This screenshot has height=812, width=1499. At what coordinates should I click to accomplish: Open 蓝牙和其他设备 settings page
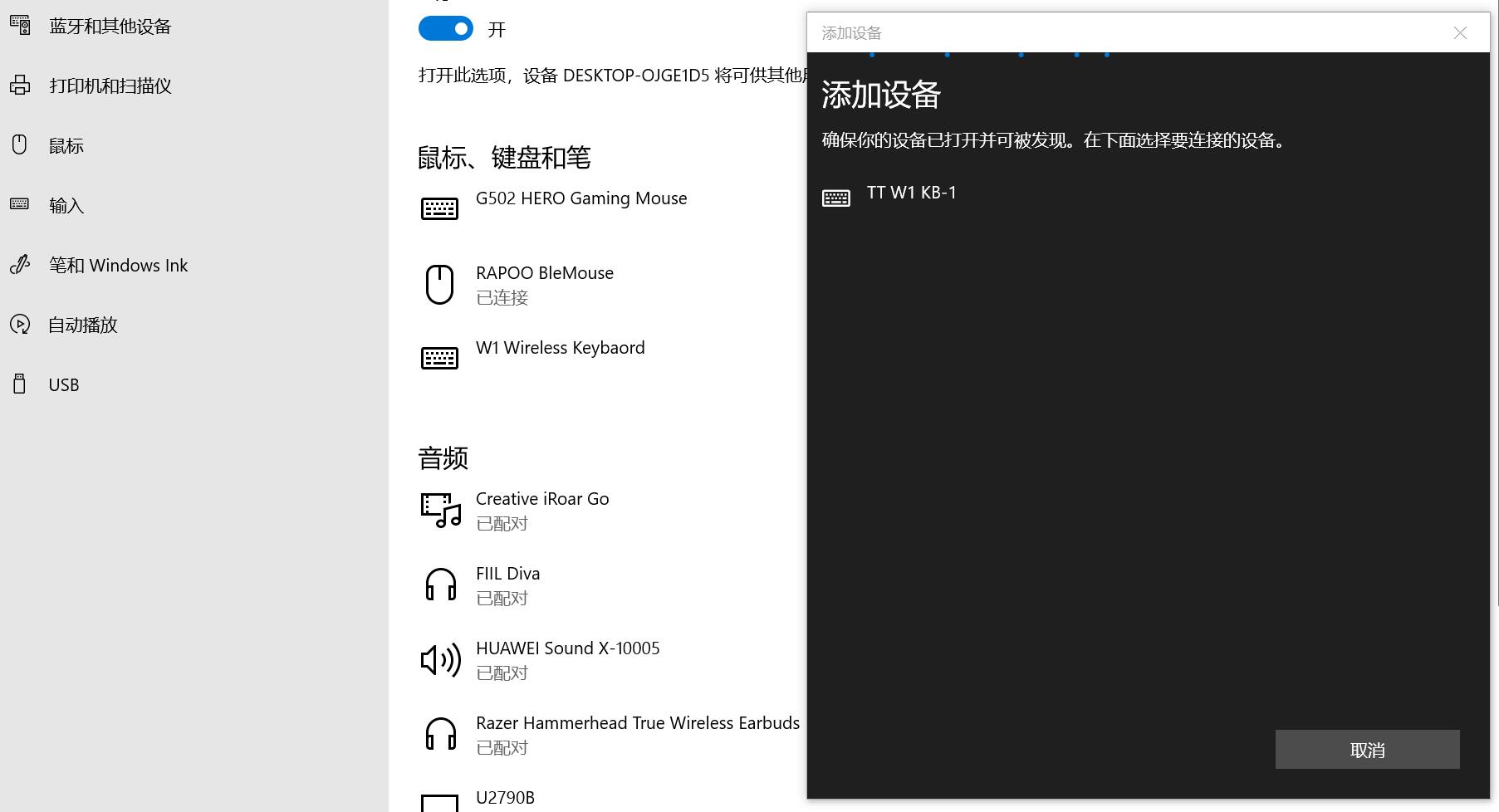click(110, 27)
